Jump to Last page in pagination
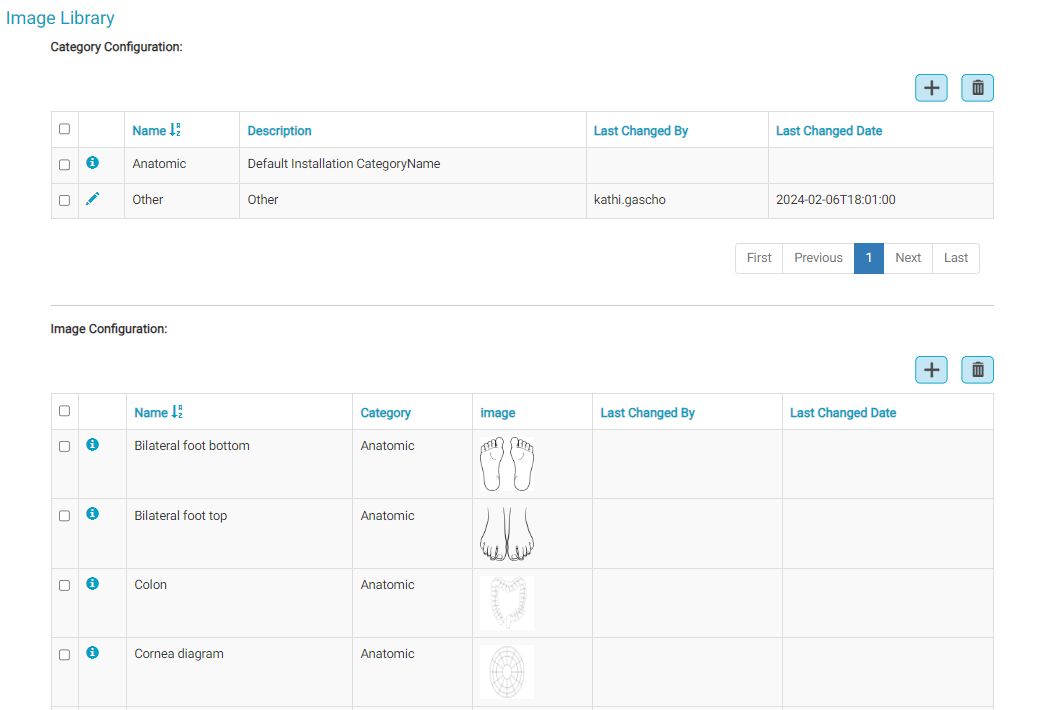This screenshot has height=710, width=1039. (x=956, y=258)
